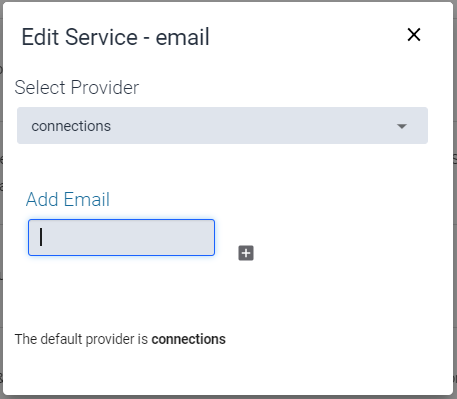Click the plus icon to add email
Image resolution: width=457 pixels, height=399 pixels.
coord(246,253)
